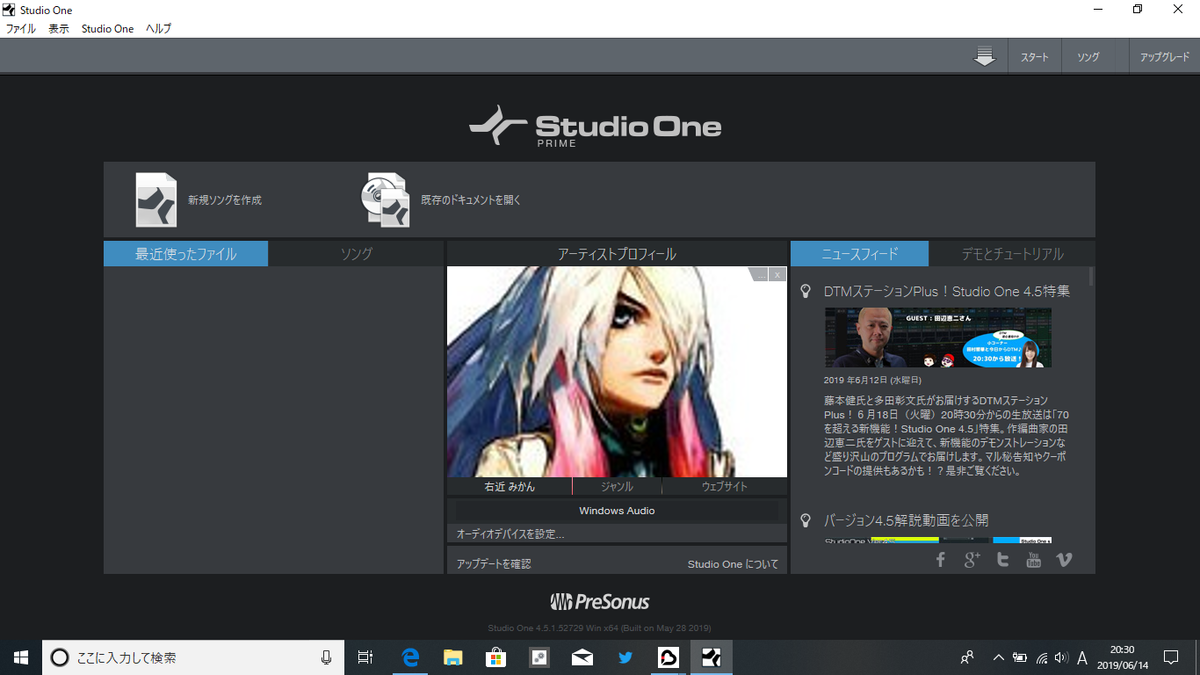The width and height of the screenshot is (1200, 675).
Task: Open the Studio One menu
Action: tap(108, 29)
